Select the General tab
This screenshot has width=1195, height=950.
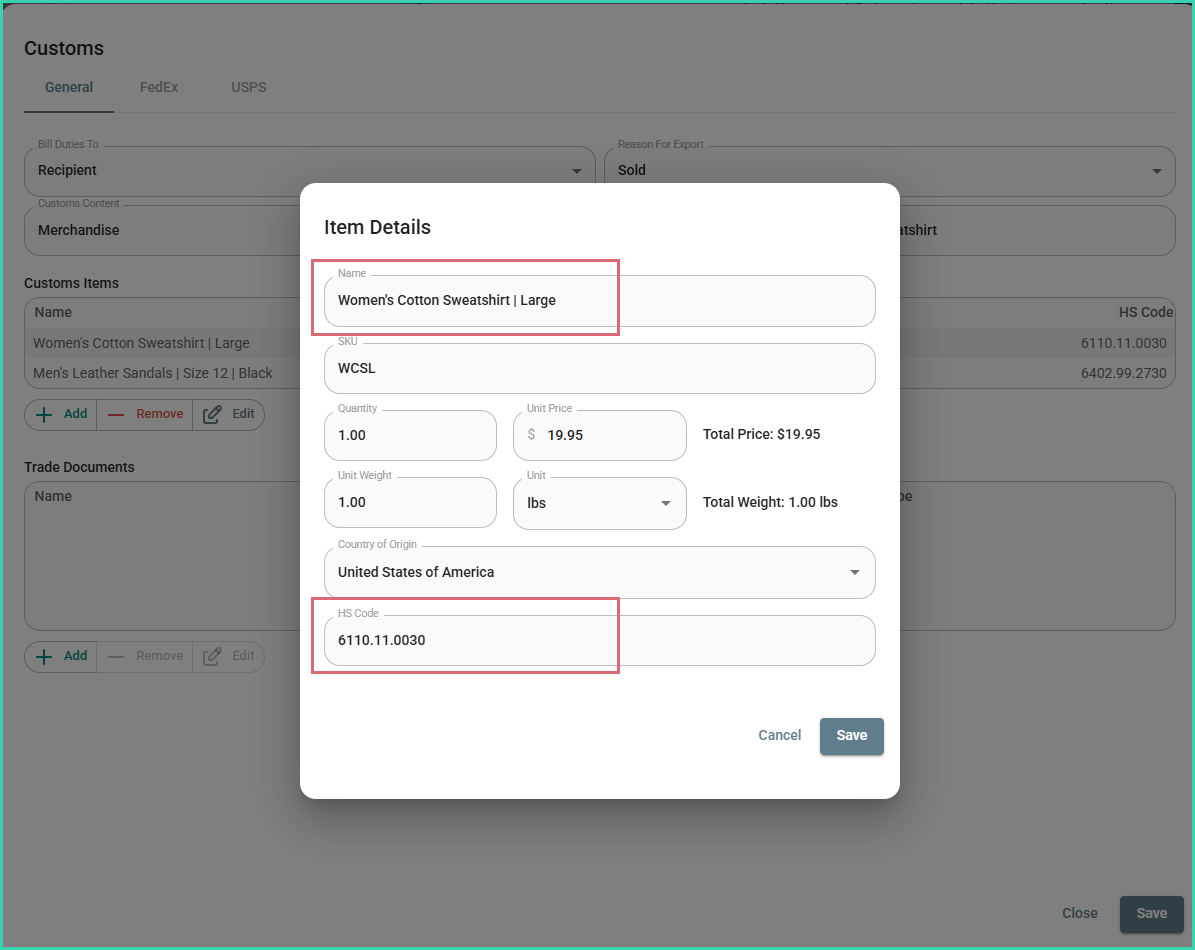(x=69, y=87)
